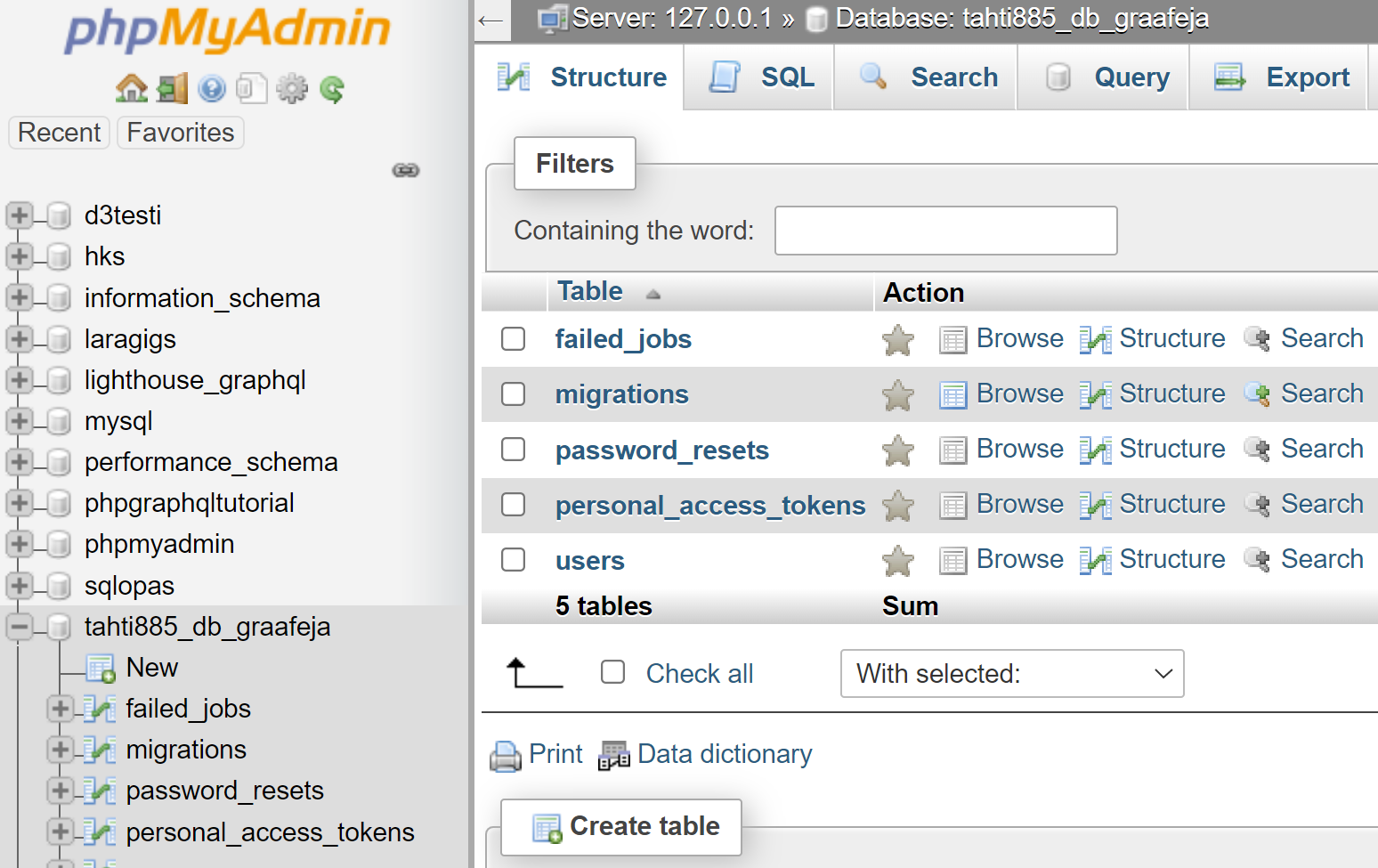Collapse the navigation panel with arrow button

click(491, 20)
